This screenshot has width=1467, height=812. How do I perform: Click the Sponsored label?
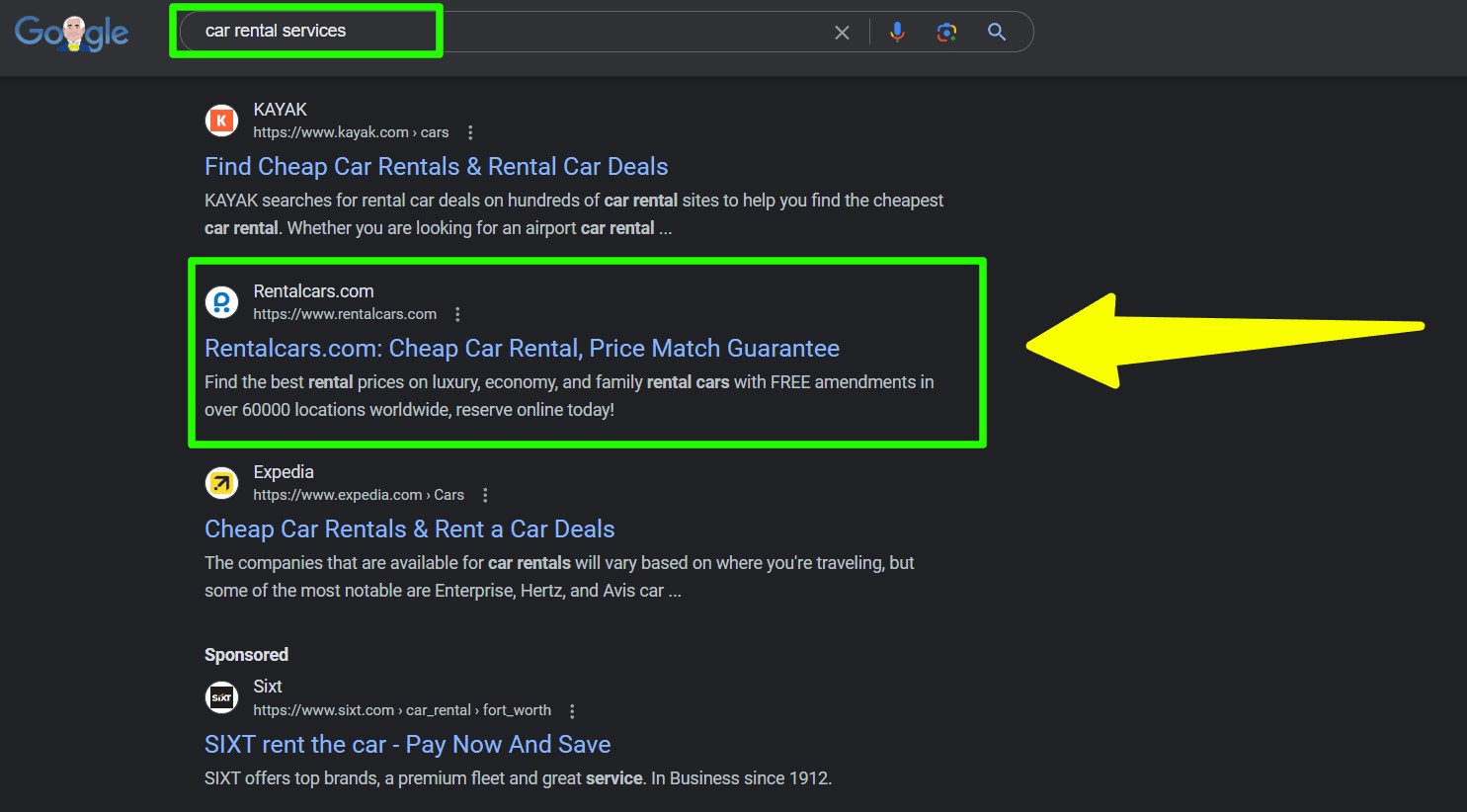tap(246, 655)
